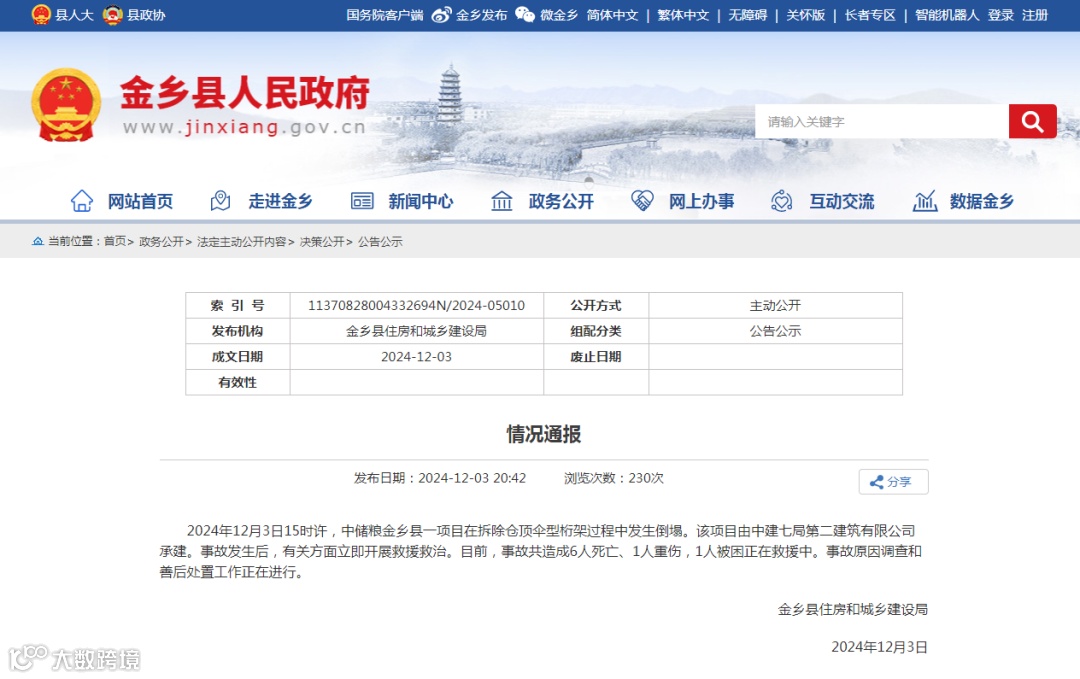Open 长者专区
Viewport: 1080px width, 679px height.
(870, 15)
